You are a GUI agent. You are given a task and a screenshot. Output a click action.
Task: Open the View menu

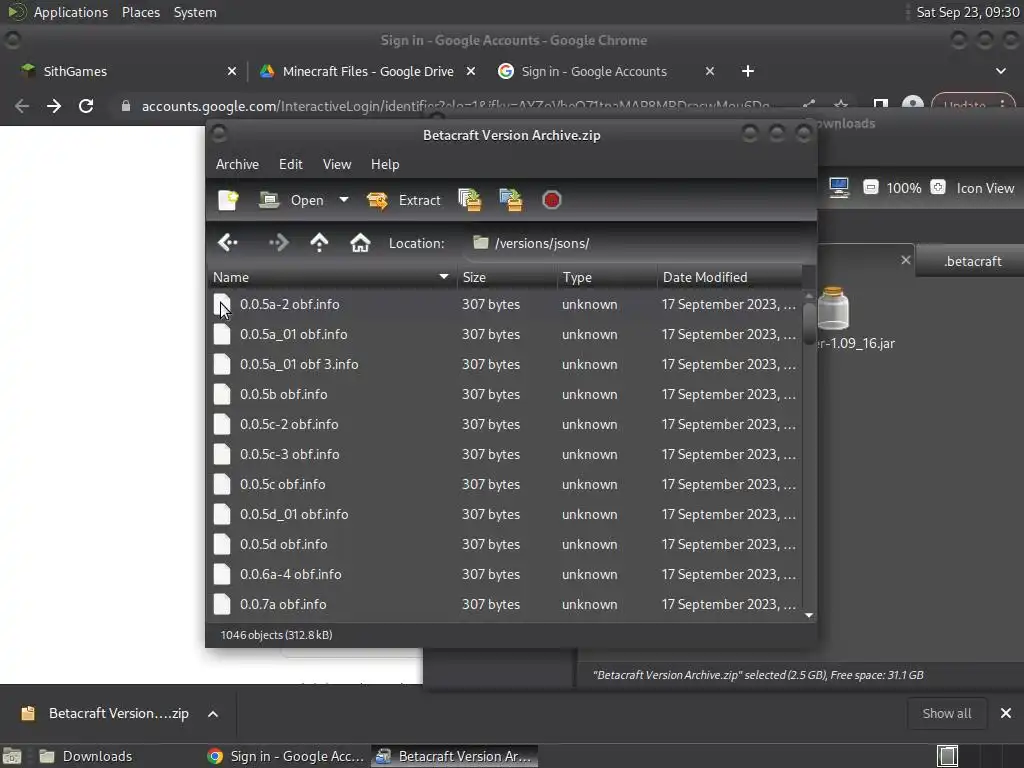(337, 165)
